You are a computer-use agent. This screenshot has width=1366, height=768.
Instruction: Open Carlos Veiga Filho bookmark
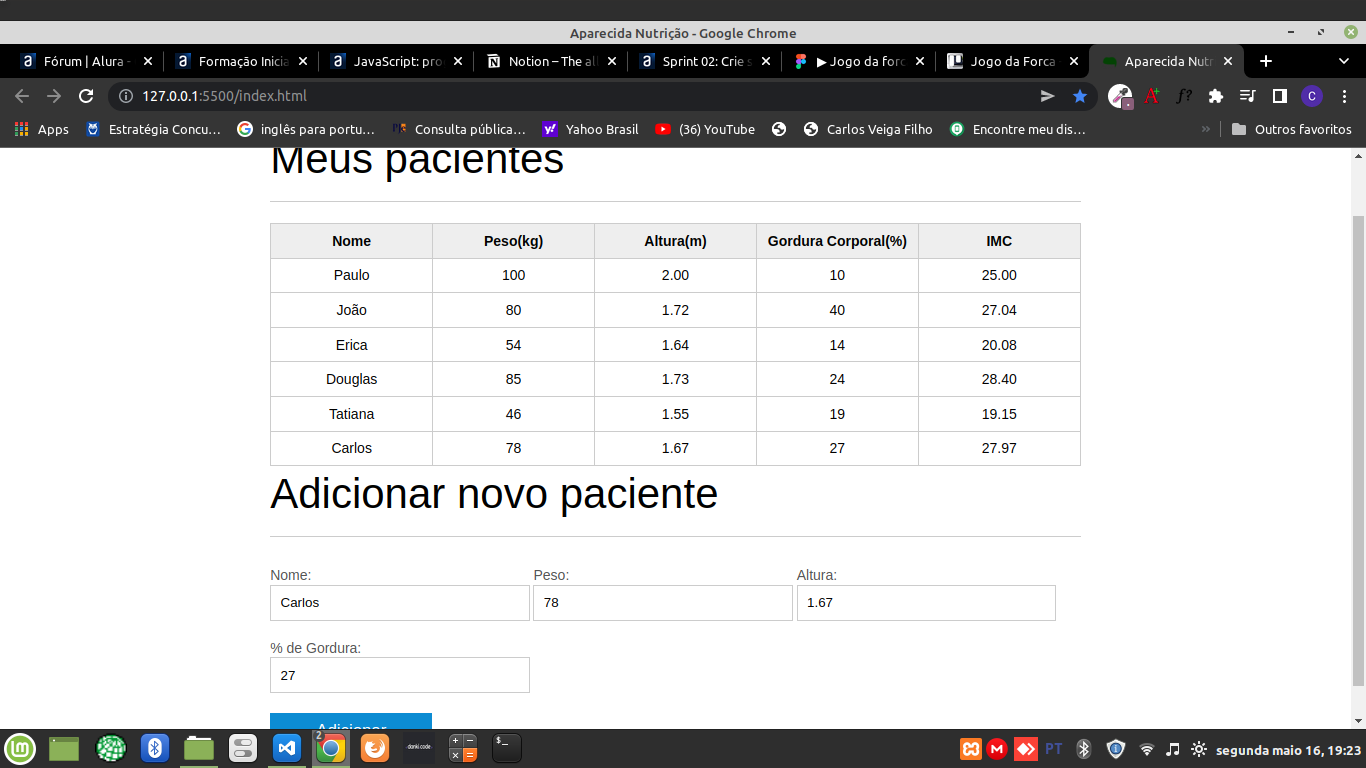(x=868, y=129)
